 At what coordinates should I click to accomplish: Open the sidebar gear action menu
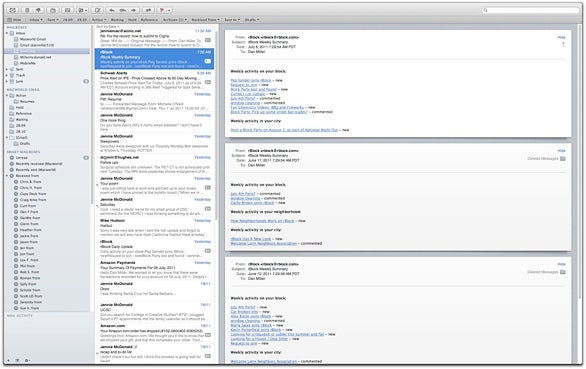pyautogui.click(x=27, y=360)
